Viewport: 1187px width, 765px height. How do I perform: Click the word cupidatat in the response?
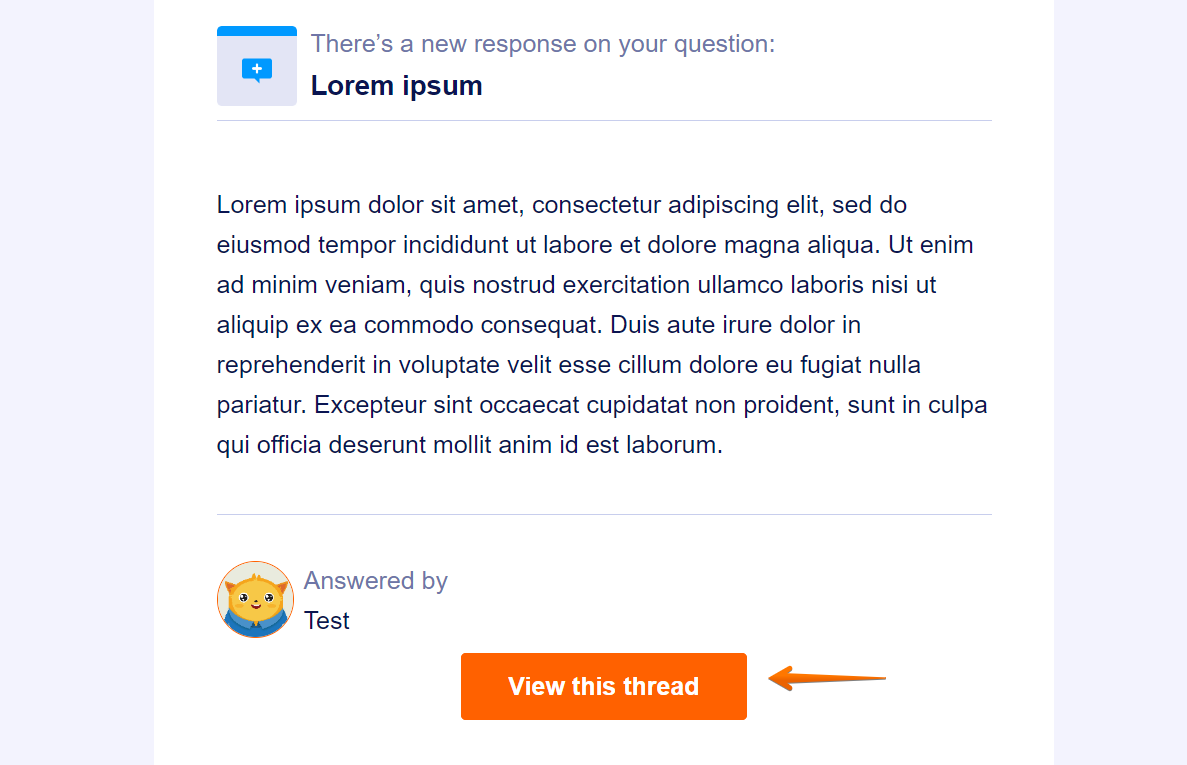point(637,405)
